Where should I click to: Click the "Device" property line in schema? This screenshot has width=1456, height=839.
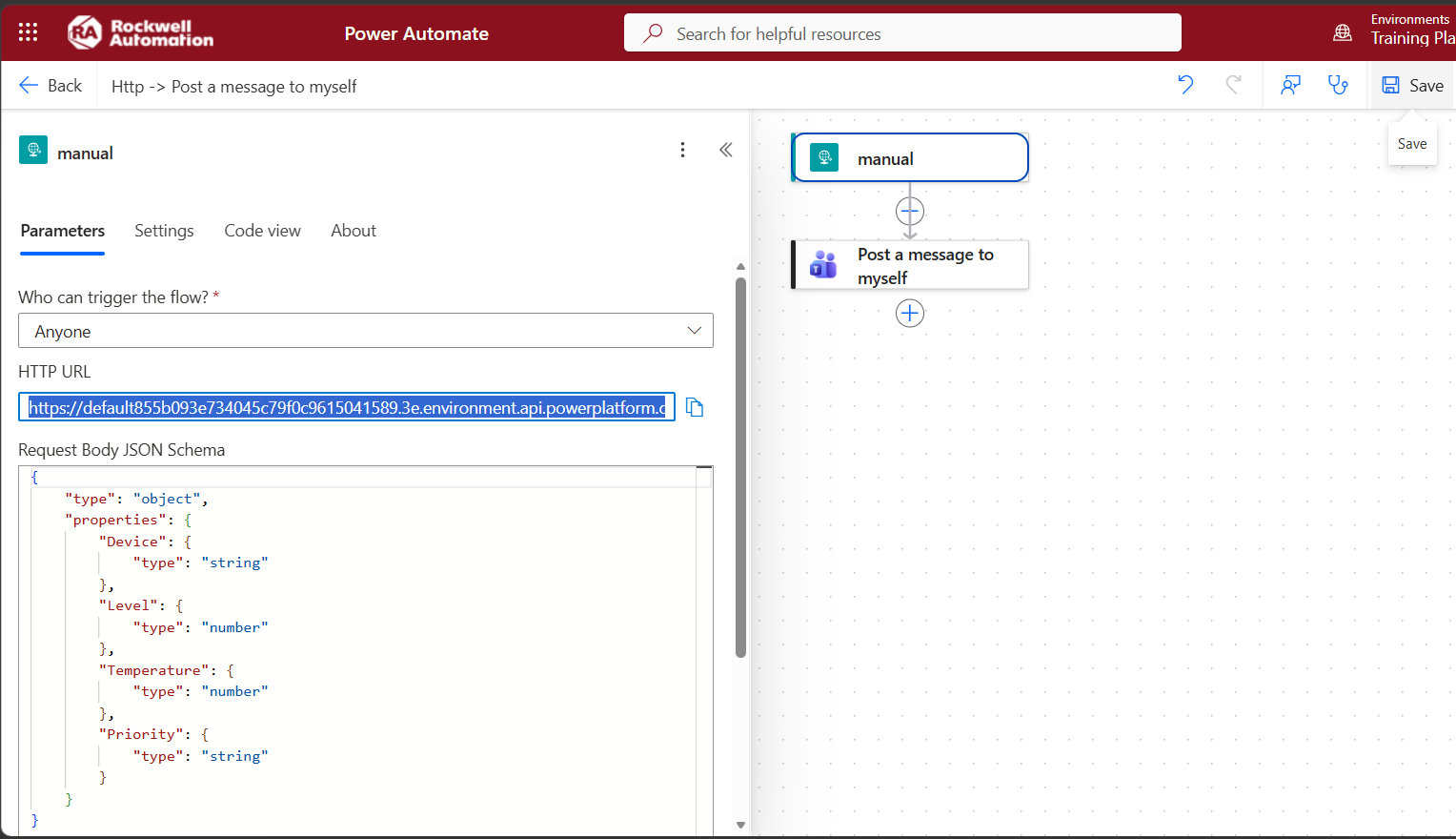(x=145, y=542)
